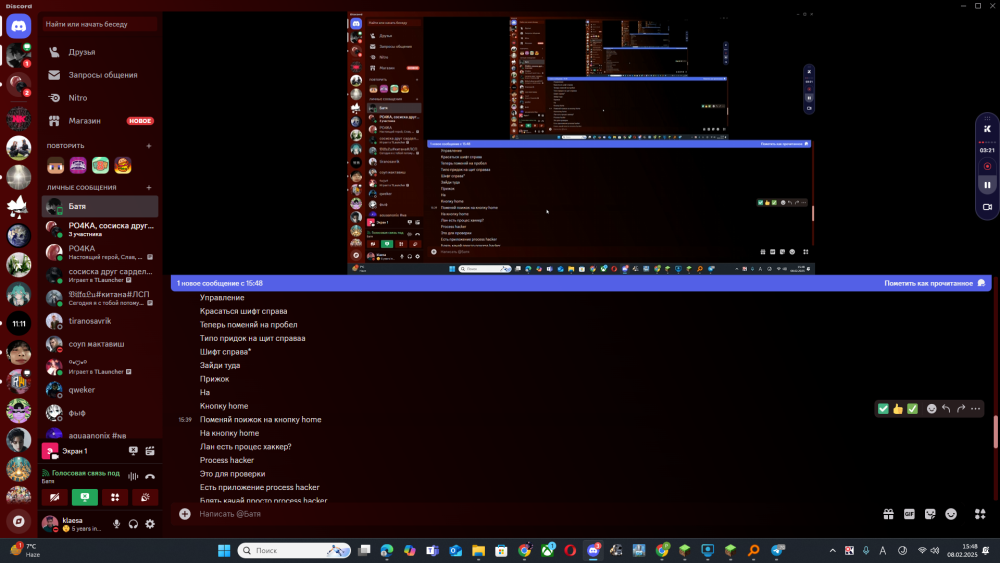Viewport: 1000px width, 563px height.
Task: Open DM with tiranosavrik
Action: click(x=100, y=321)
